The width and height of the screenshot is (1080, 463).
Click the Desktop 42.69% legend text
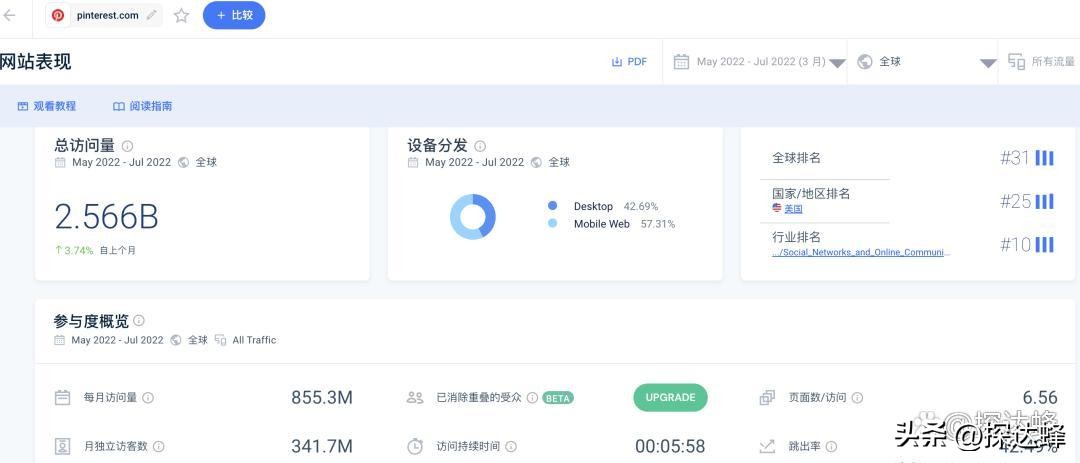pos(616,206)
